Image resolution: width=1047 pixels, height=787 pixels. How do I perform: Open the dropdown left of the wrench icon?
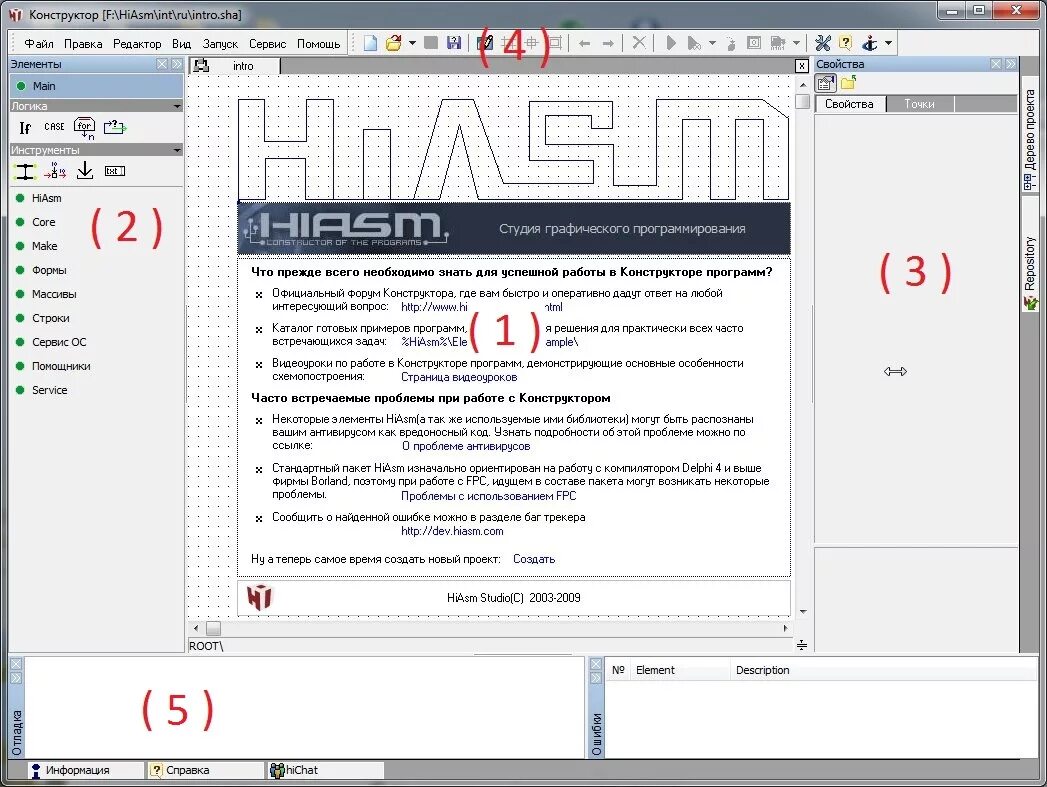(796, 43)
